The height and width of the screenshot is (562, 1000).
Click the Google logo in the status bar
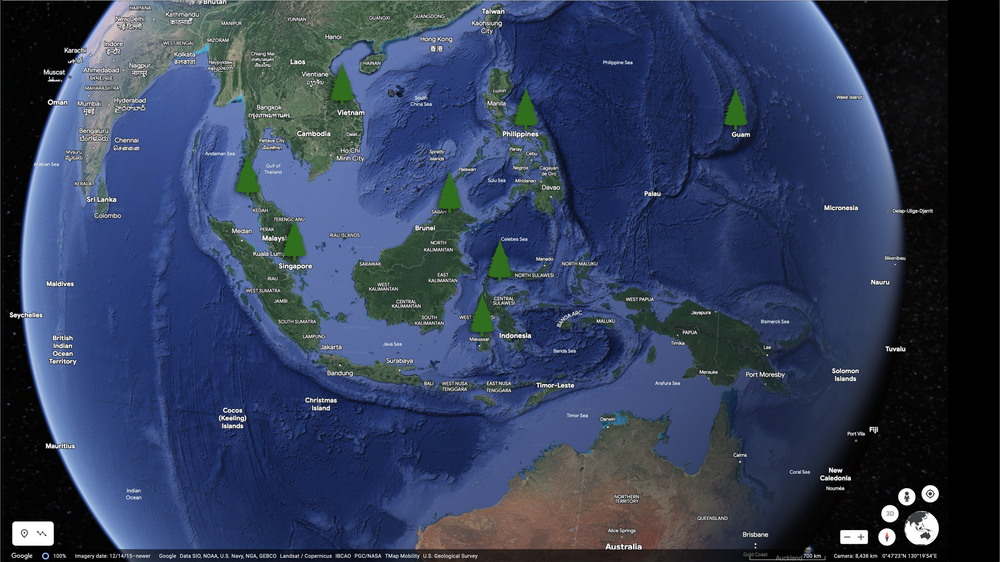pos(22,556)
